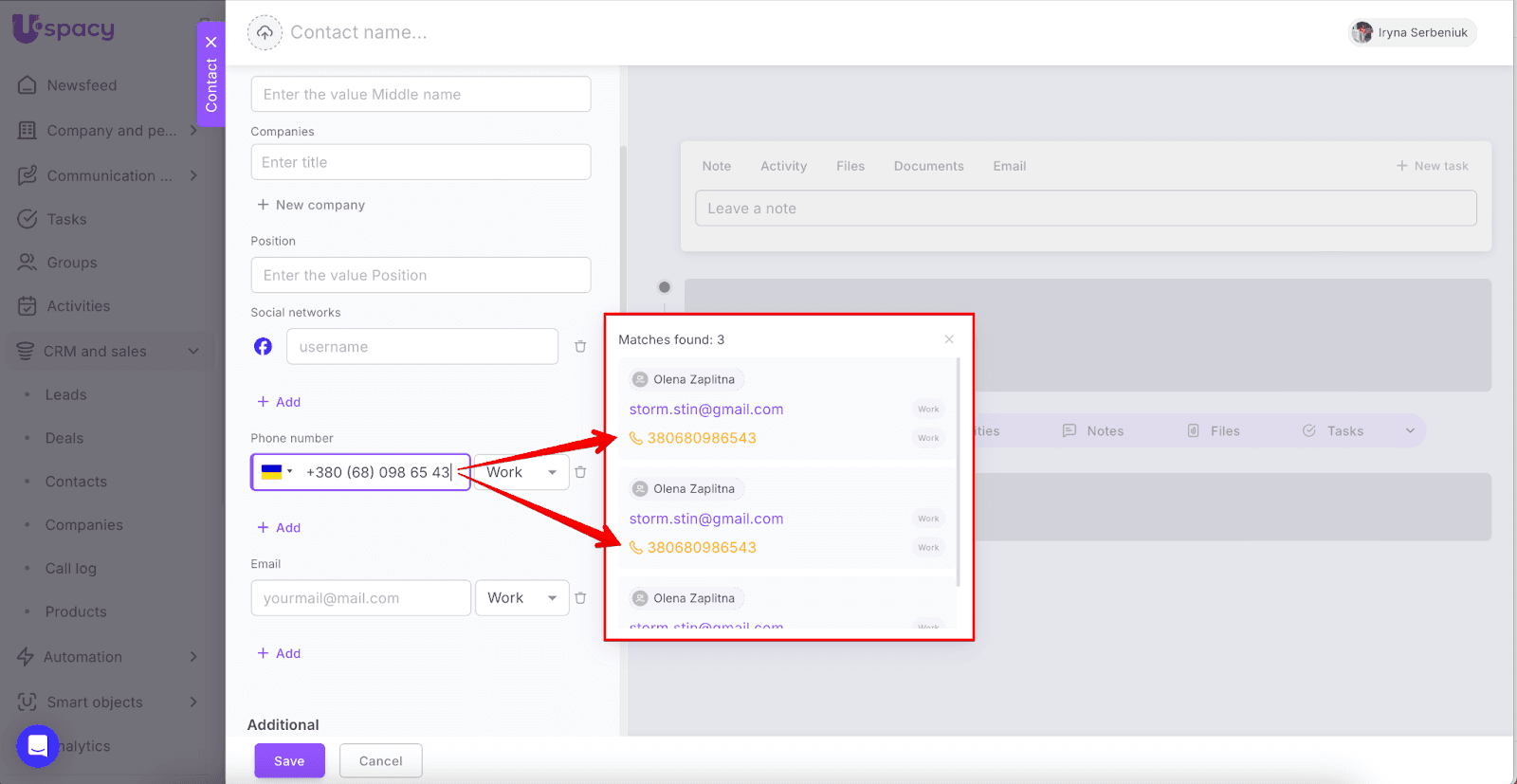
Task: Click the Save button
Action: pos(289,761)
